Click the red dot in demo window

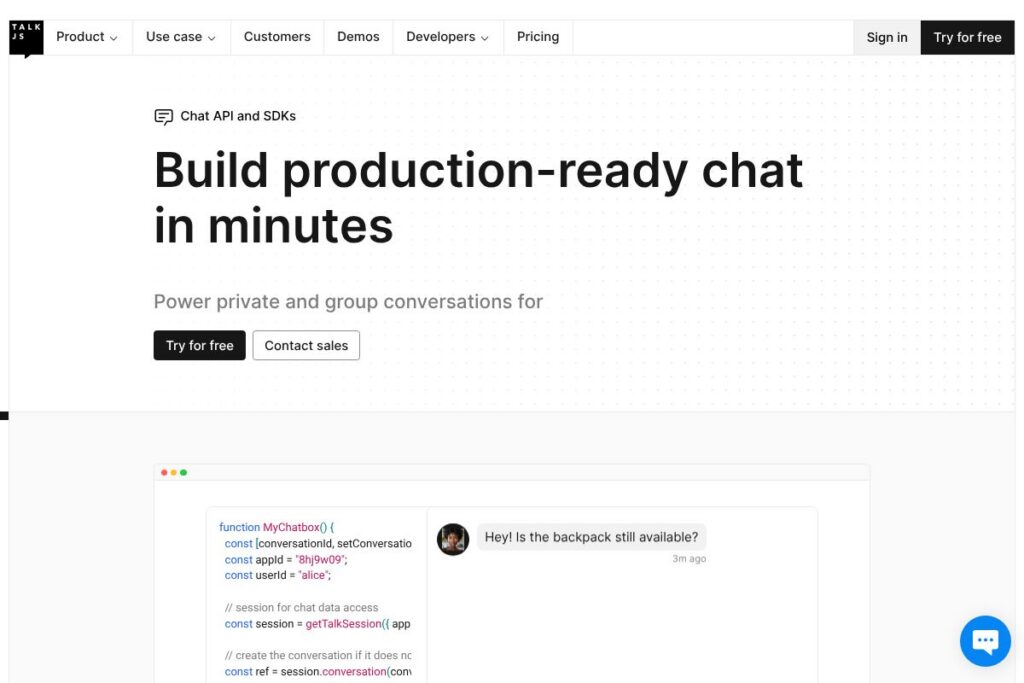(x=164, y=473)
